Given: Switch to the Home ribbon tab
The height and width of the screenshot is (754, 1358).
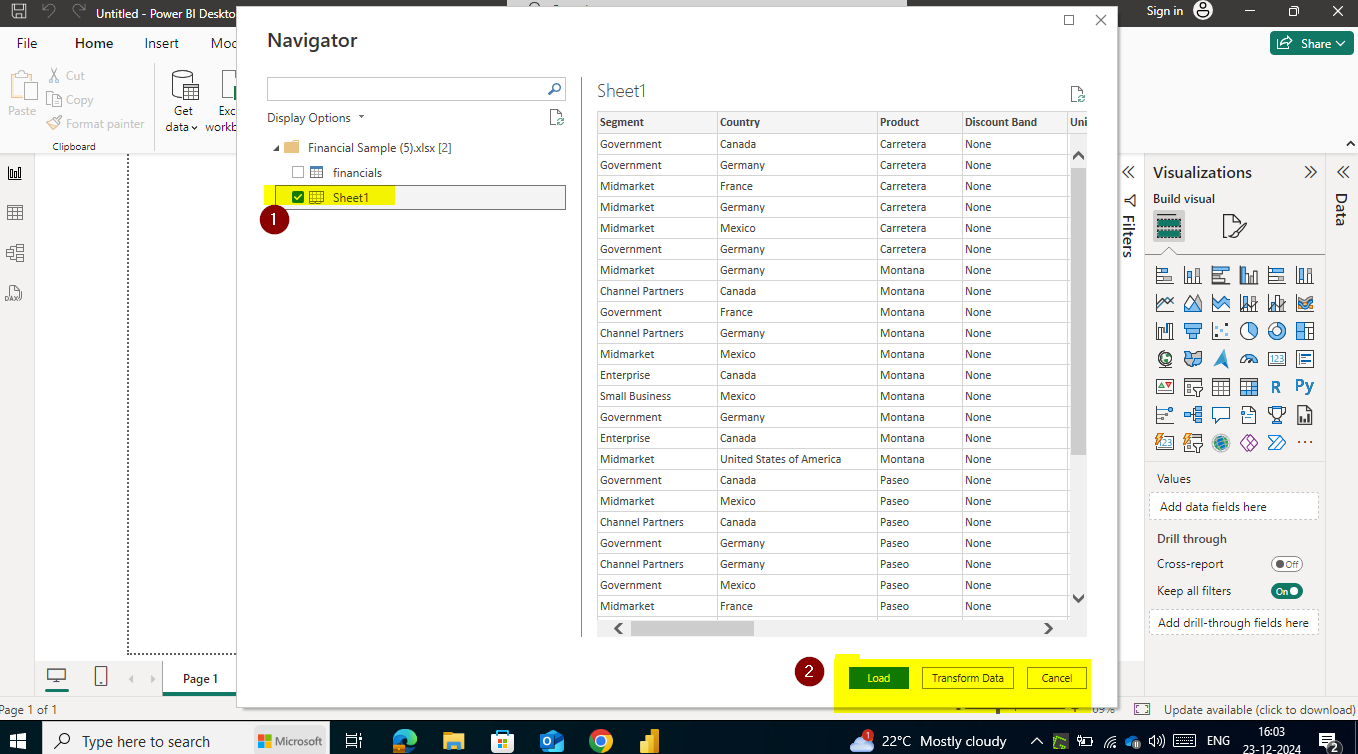Looking at the screenshot, I should click(x=94, y=43).
